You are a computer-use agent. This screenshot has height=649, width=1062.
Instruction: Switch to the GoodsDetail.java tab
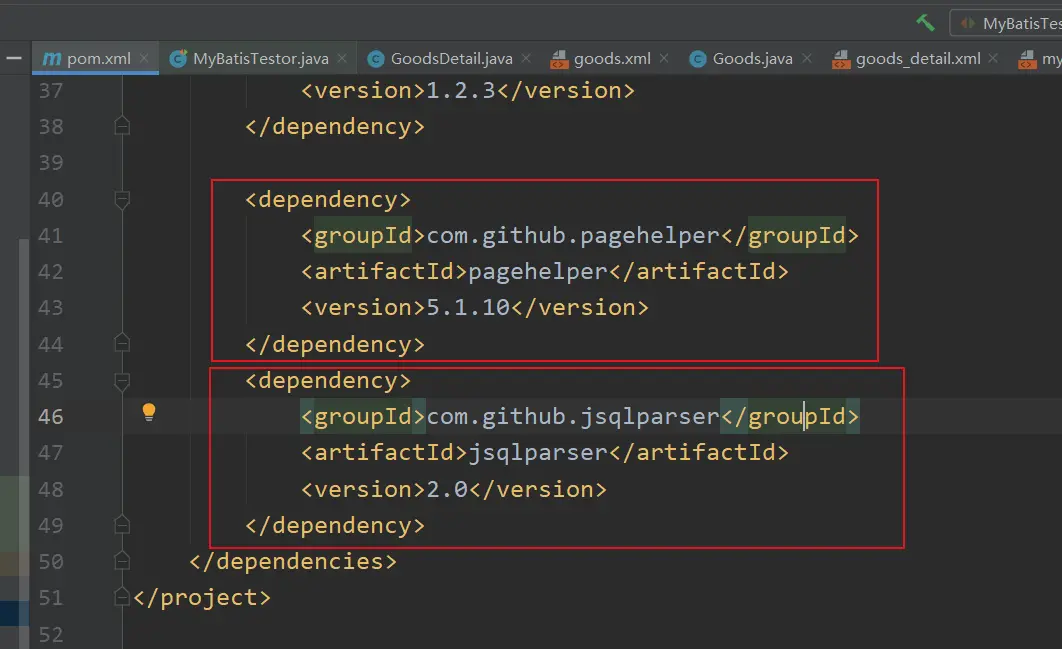click(450, 59)
